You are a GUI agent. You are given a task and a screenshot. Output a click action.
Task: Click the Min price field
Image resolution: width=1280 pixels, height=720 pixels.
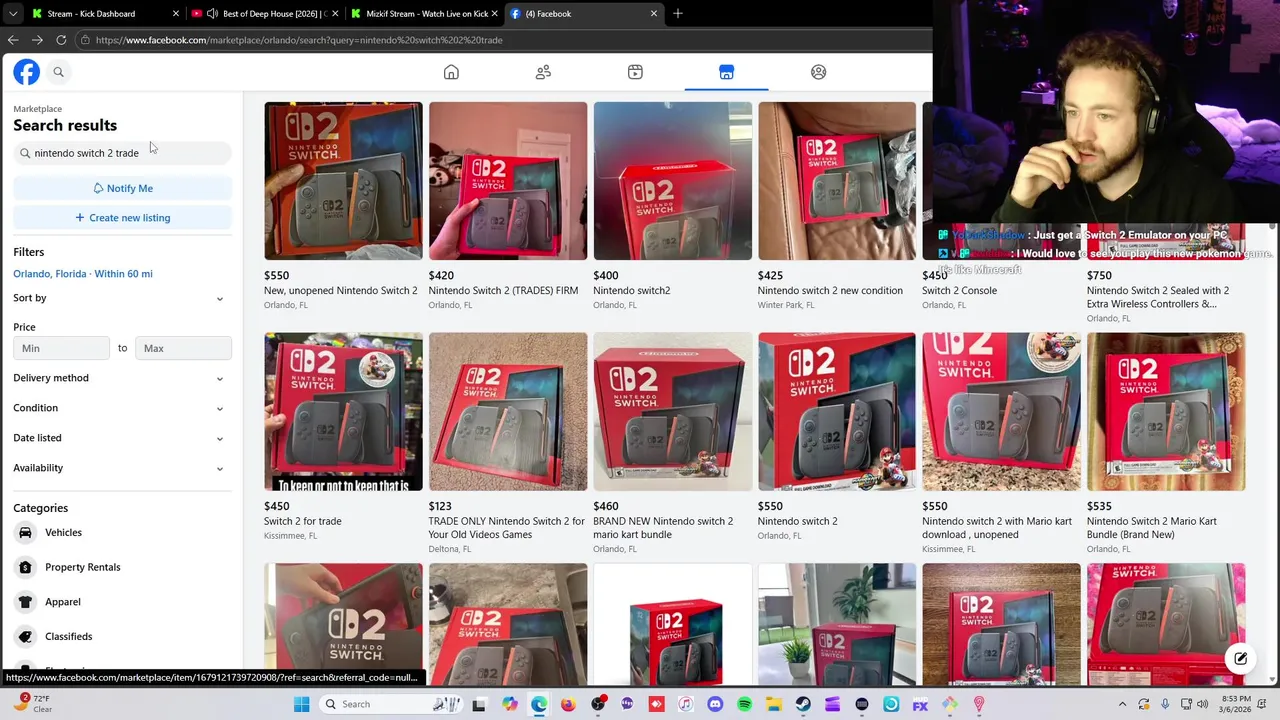(x=61, y=348)
